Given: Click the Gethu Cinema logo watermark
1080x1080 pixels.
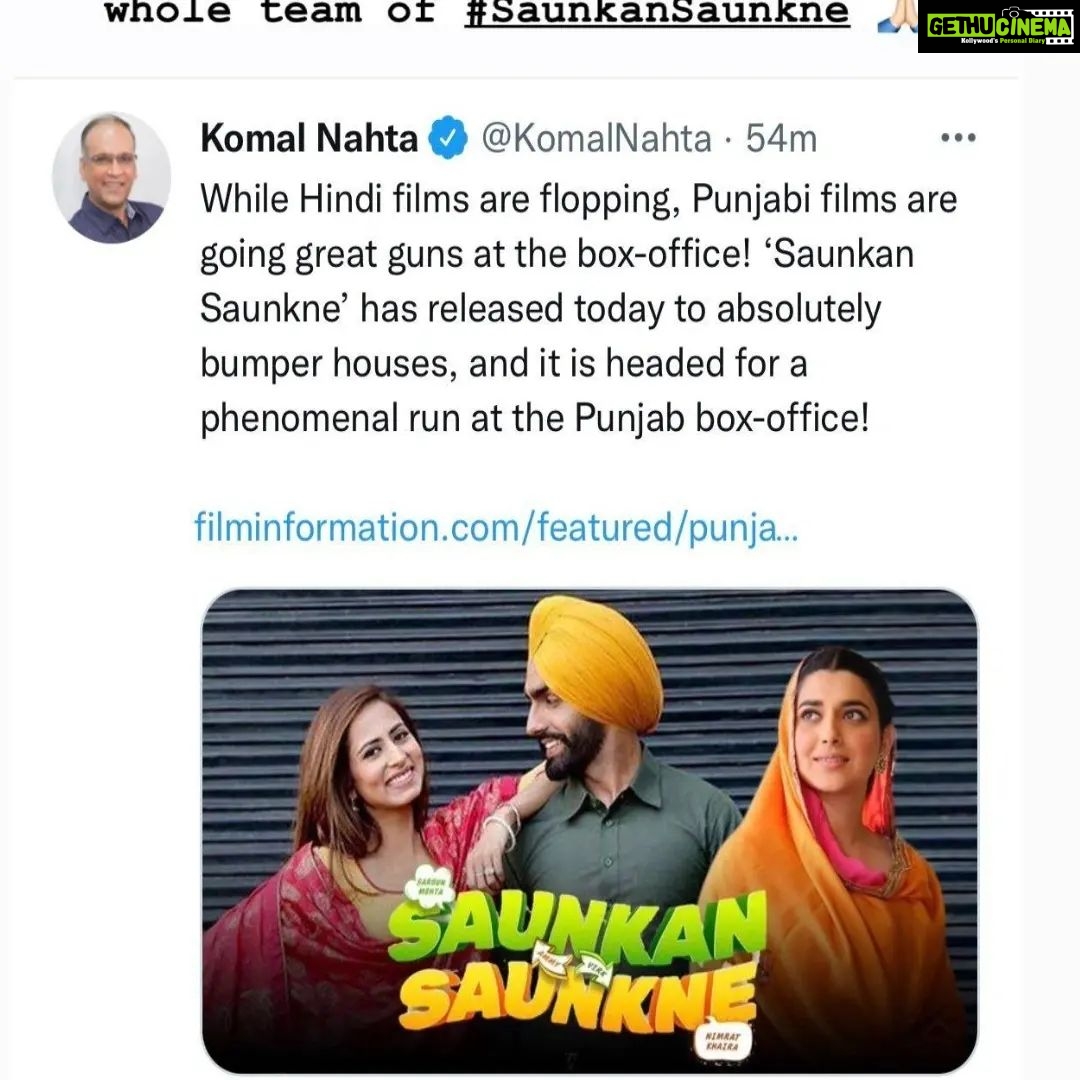Looking at the screenshot, I should coord(999,26).
